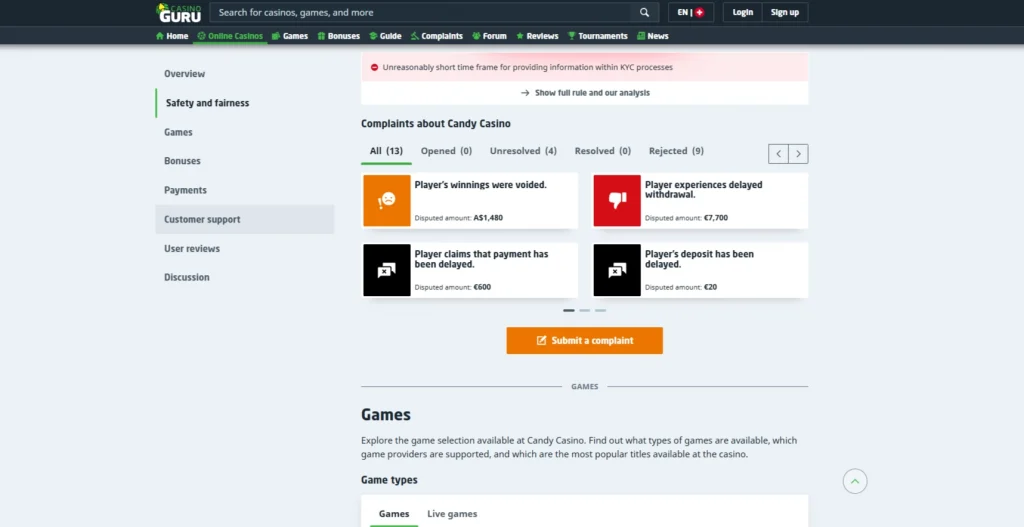
Task: Select the All (13) complaints tab
Action: pyautogui.click(x=386, y=151)
